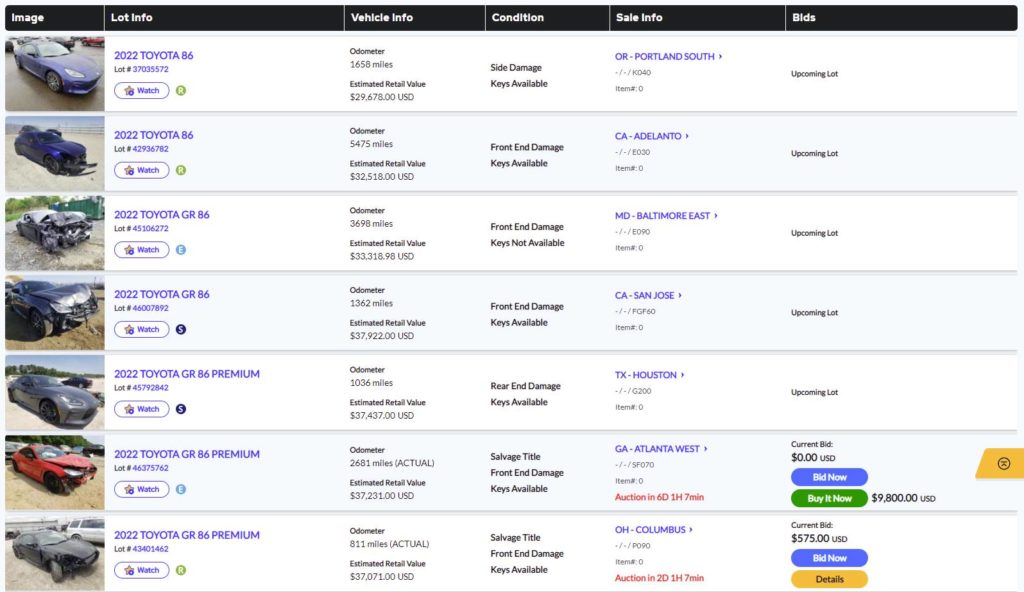Image resolution: width=1024 pixels, height=592 pixels.
Task: Expand CA - San Jose location
Action: click(648, 295)
